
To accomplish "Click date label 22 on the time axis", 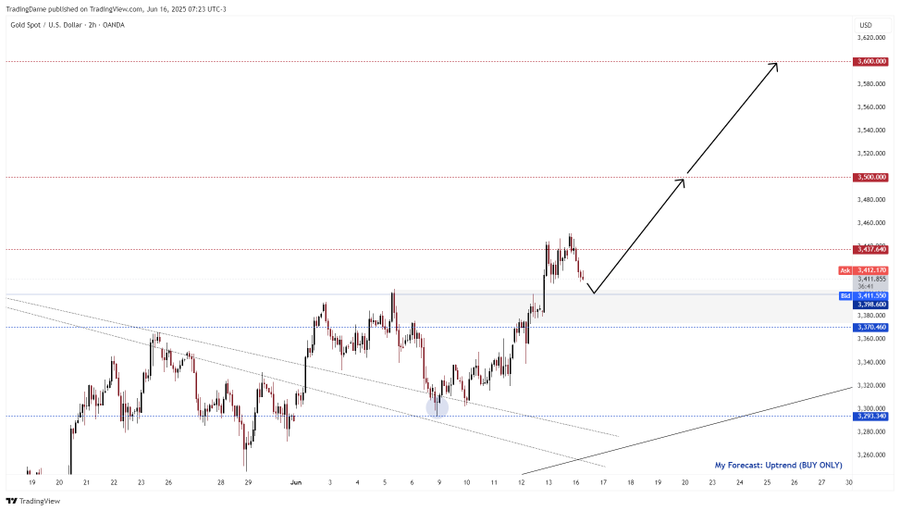I will click(x=114, y=483).
